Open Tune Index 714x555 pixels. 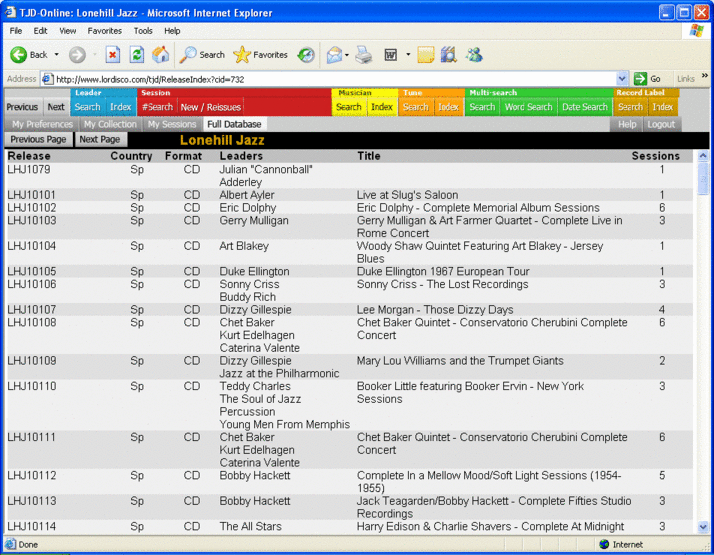click(449, 107)
